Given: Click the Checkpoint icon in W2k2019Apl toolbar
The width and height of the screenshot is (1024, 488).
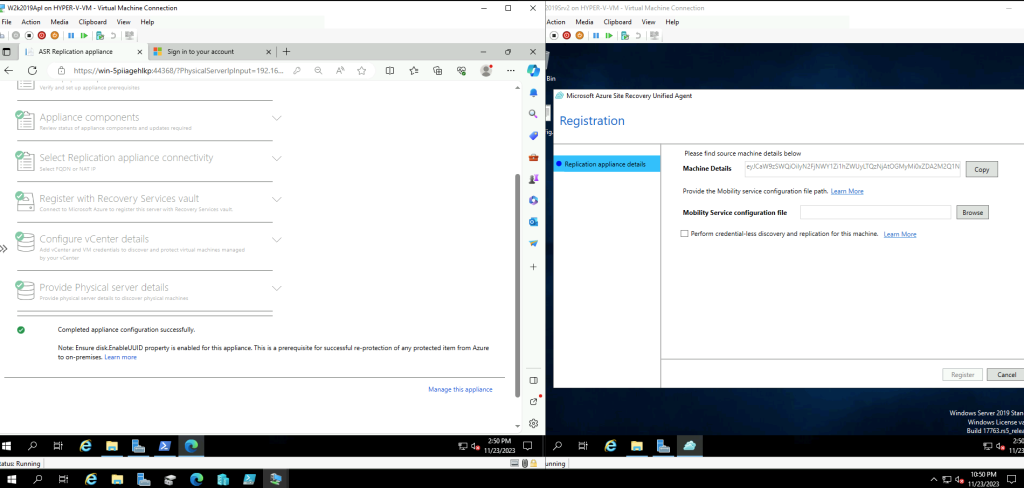Looking at the screenshot, I should [100, 35].
